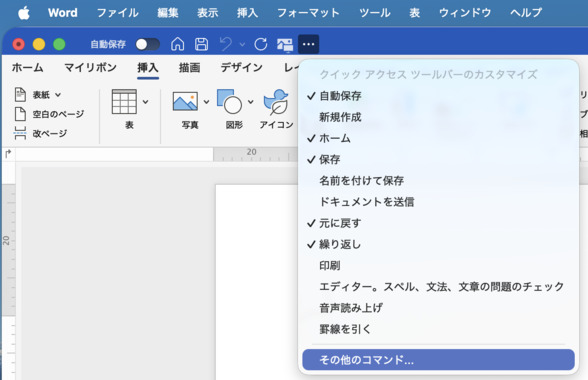This screenshot has width=588, height=380.
Task: Open the ファイル menu
Action: click(118, 13)
